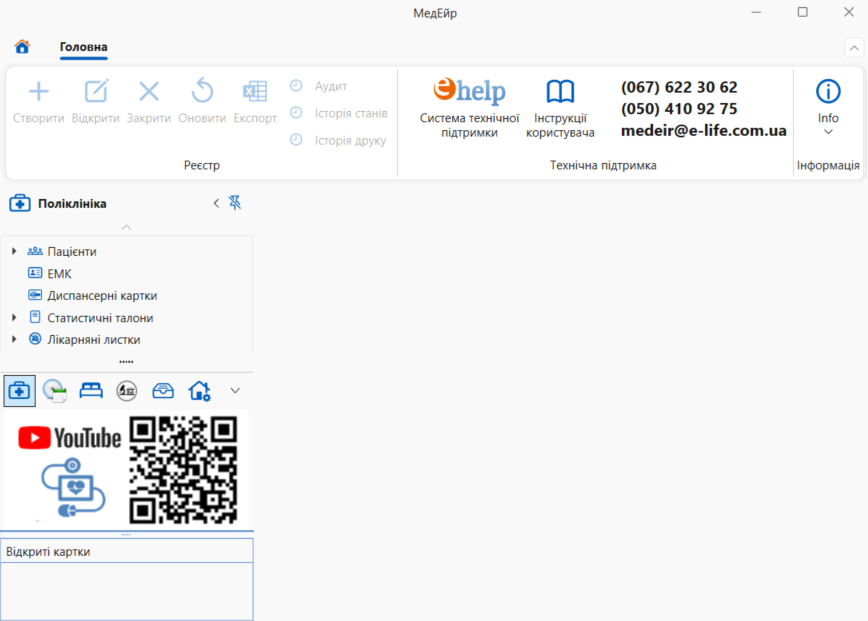Screen dimensions: 868x621
Task: Collapse the ribbon with the top-right chevron
Action: [x=854, y=48]
